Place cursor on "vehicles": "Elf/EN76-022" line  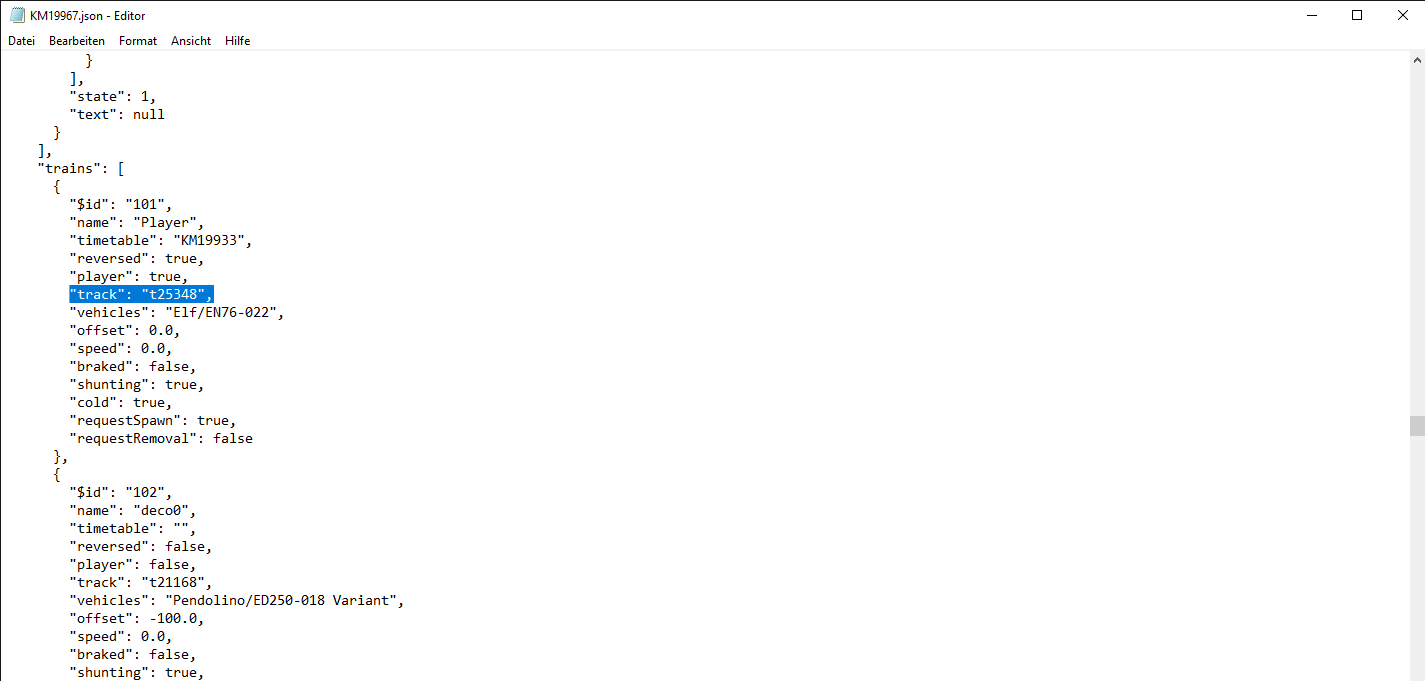click(x=177, y=312)
